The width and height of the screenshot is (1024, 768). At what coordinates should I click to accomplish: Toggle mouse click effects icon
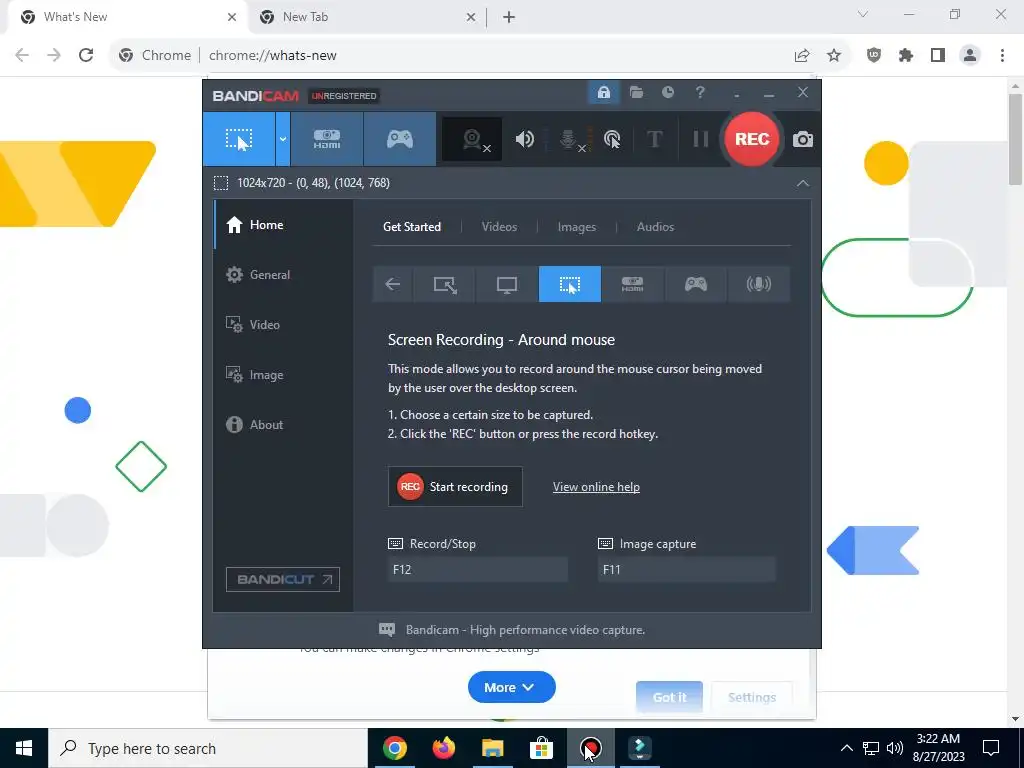[x=612, y=139]
